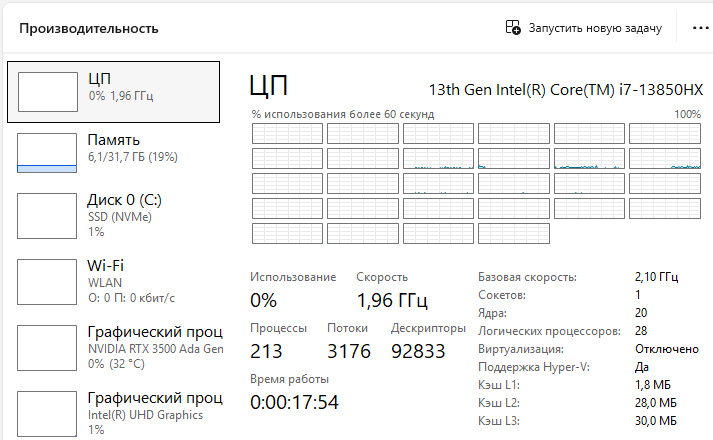Image resolution: width=713 pixels, height=440 pixels.
Task: Click the Виртуализация value Отключено
Action: coord(667,349)
